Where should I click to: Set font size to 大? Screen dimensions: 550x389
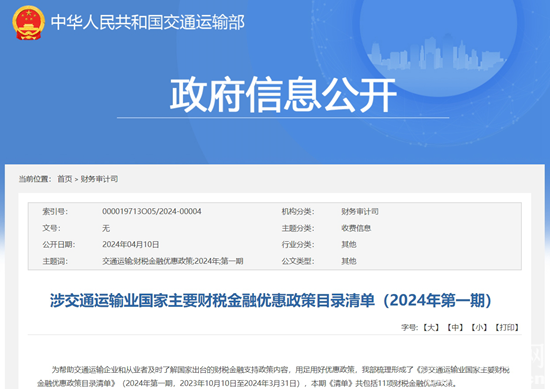431,327
